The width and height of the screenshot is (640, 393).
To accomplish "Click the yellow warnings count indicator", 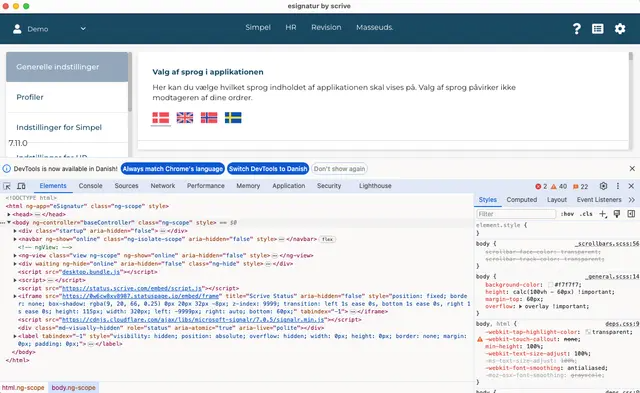I will pos(559,187).
